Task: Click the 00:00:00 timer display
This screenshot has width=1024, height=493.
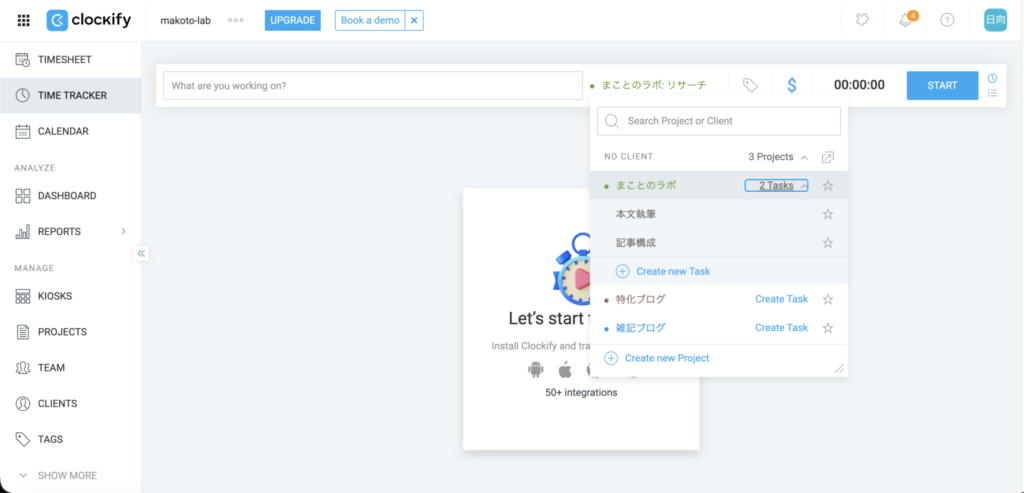Action: click(x=859, y=86)
